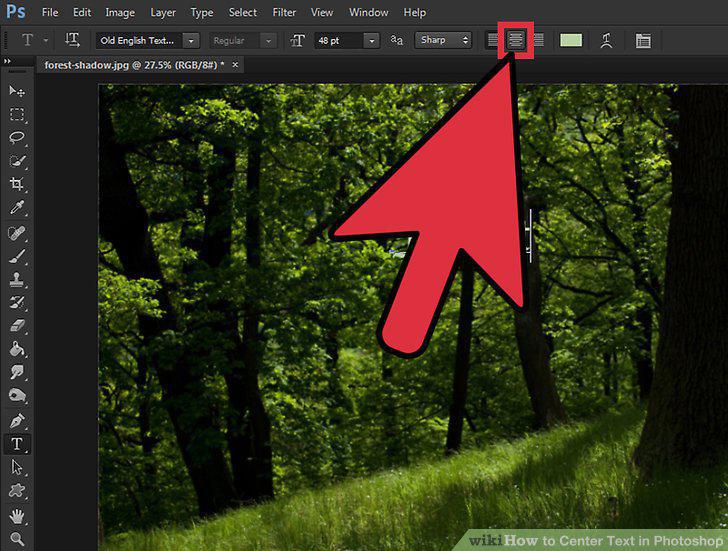Select the Move tool

pos(17,91)
